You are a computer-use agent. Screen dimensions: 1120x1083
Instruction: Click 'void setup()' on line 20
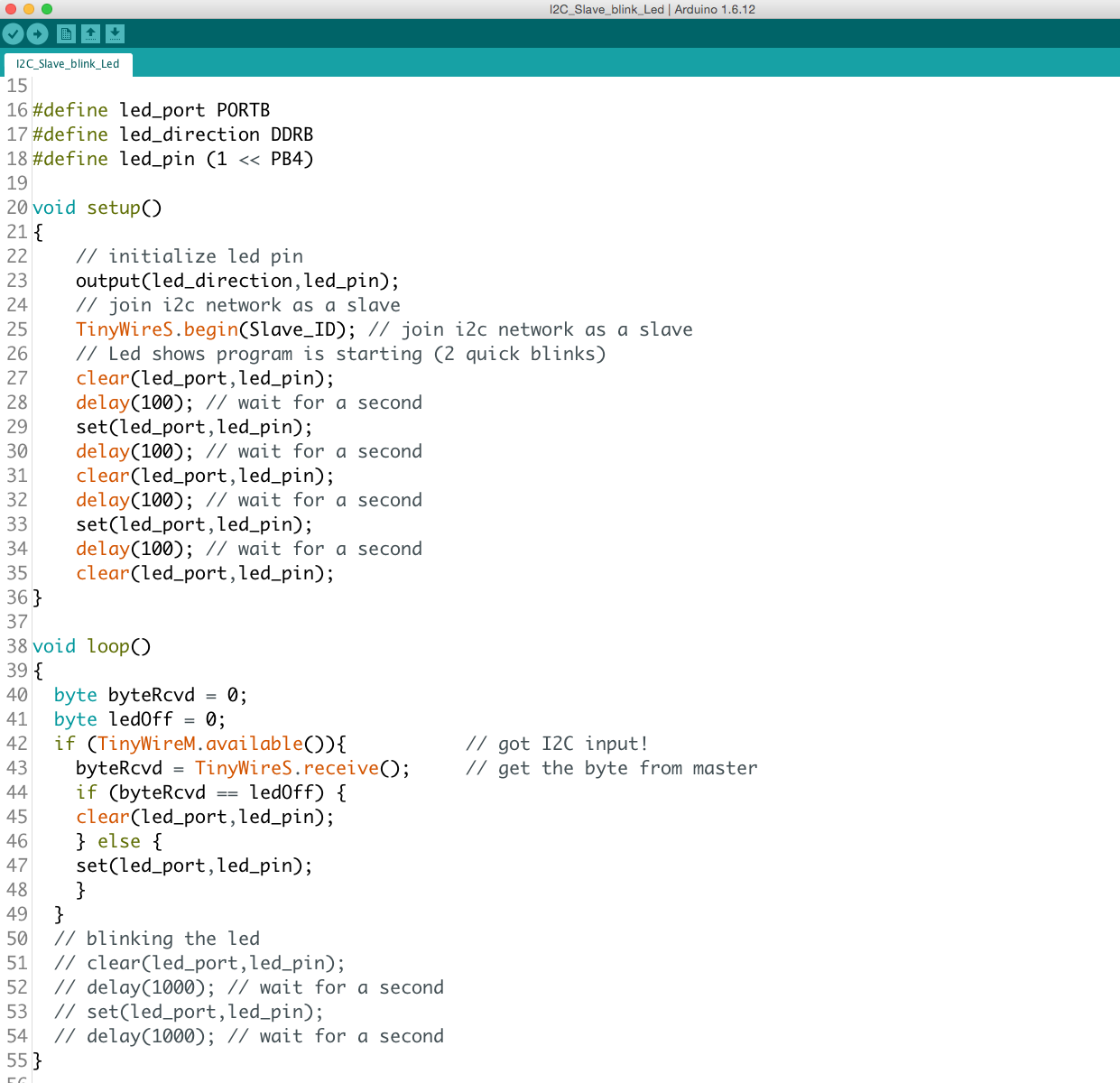97,208
